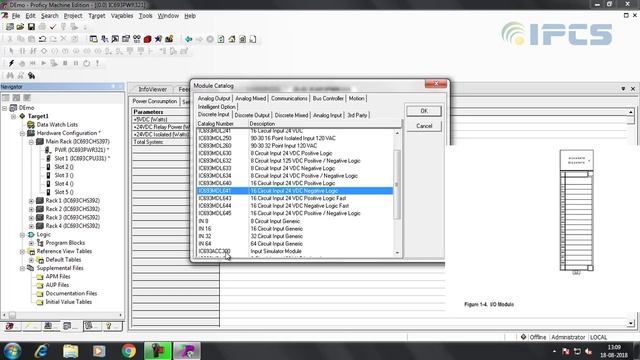640x360 pixels.
Task: Click the third icon in the find toolbar row
Action: [x=31, y=76]
